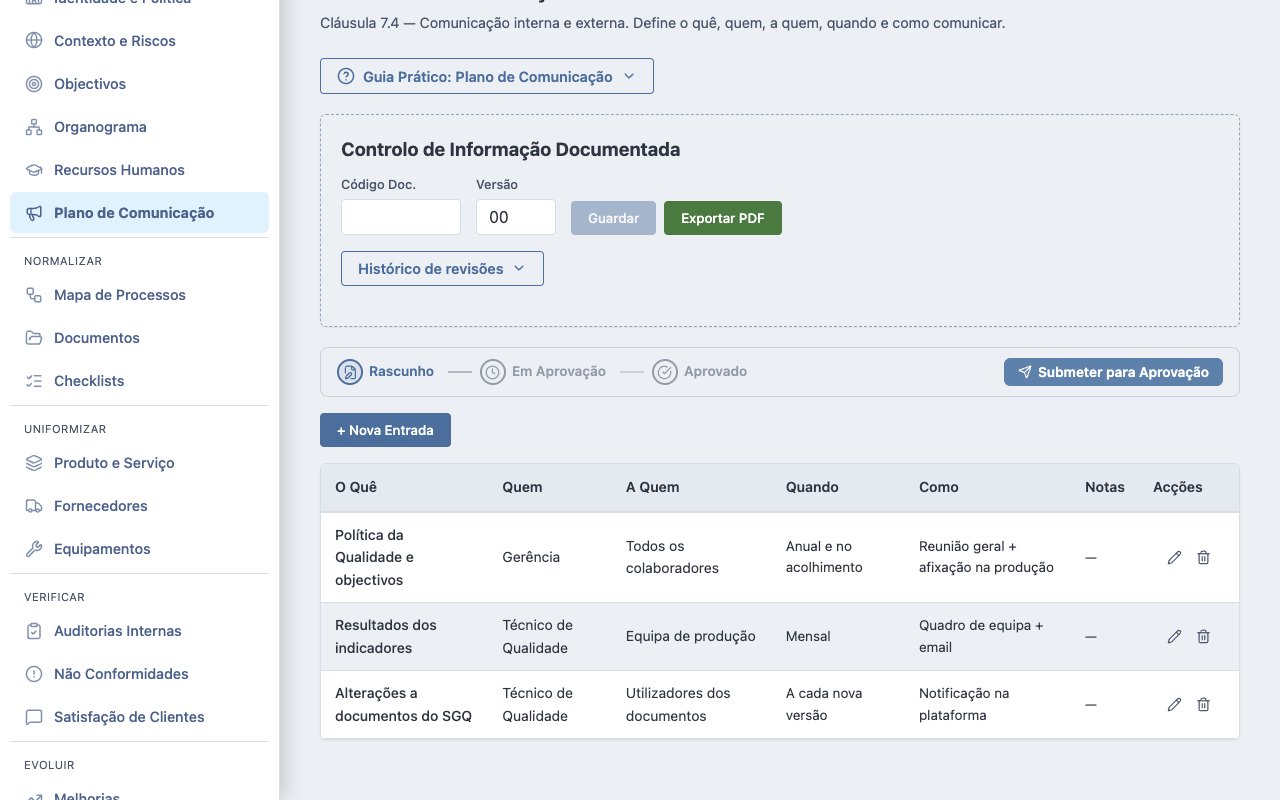Click the Exportar PDF button
1280x800 pixels.
pos(723,218)
